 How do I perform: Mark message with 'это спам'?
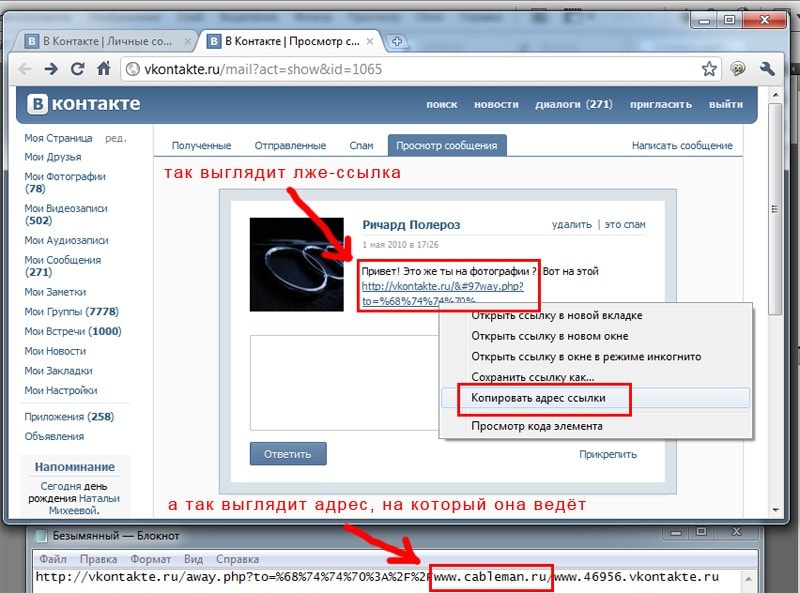coord(625,225)
